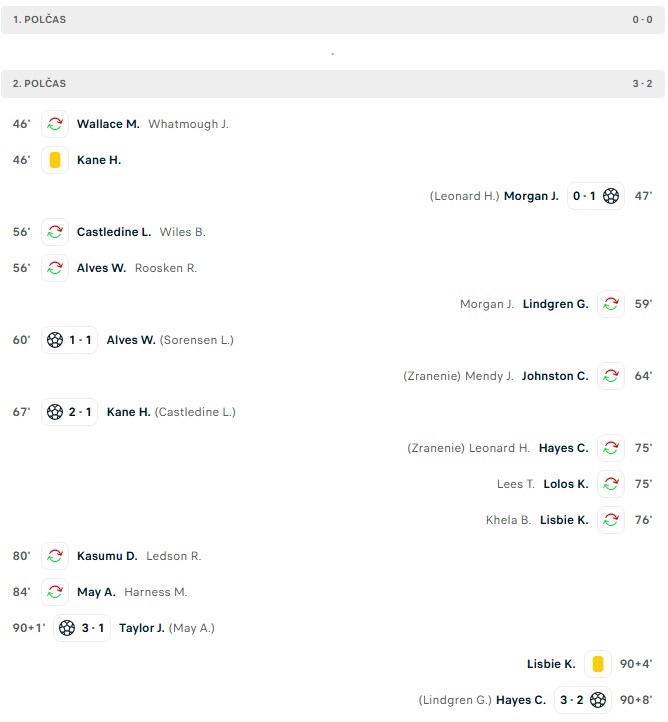Click the 1-1 goal ball icon
The image size is (668, 722).
tap(55, 340)
